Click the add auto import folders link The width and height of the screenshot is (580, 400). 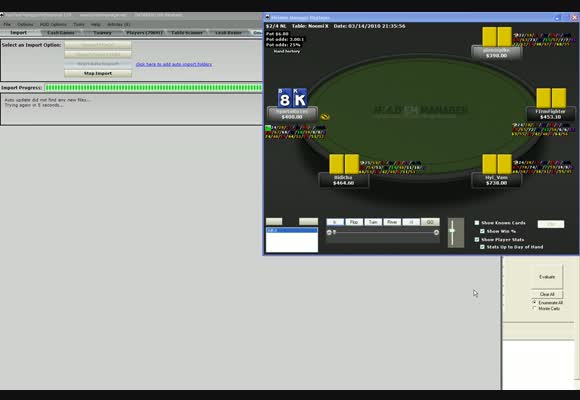(174, 64)
